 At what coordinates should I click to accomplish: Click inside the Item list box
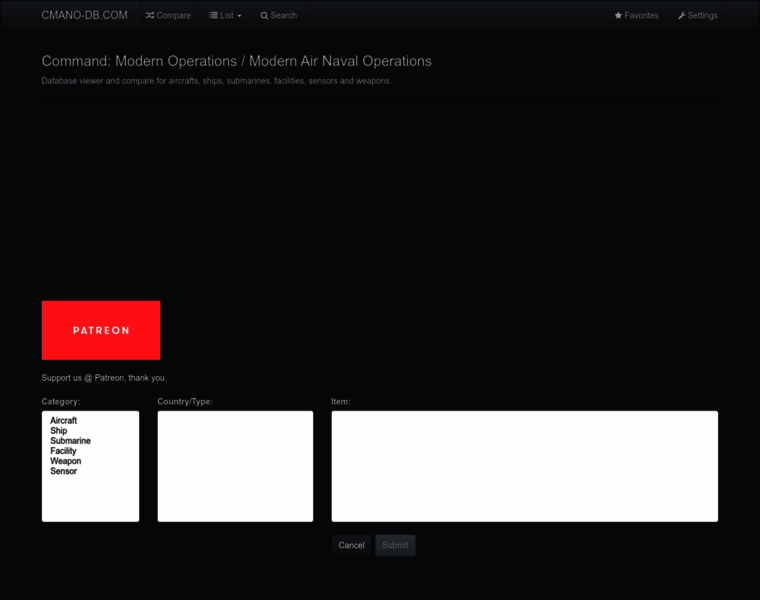(x=524, y=466)
